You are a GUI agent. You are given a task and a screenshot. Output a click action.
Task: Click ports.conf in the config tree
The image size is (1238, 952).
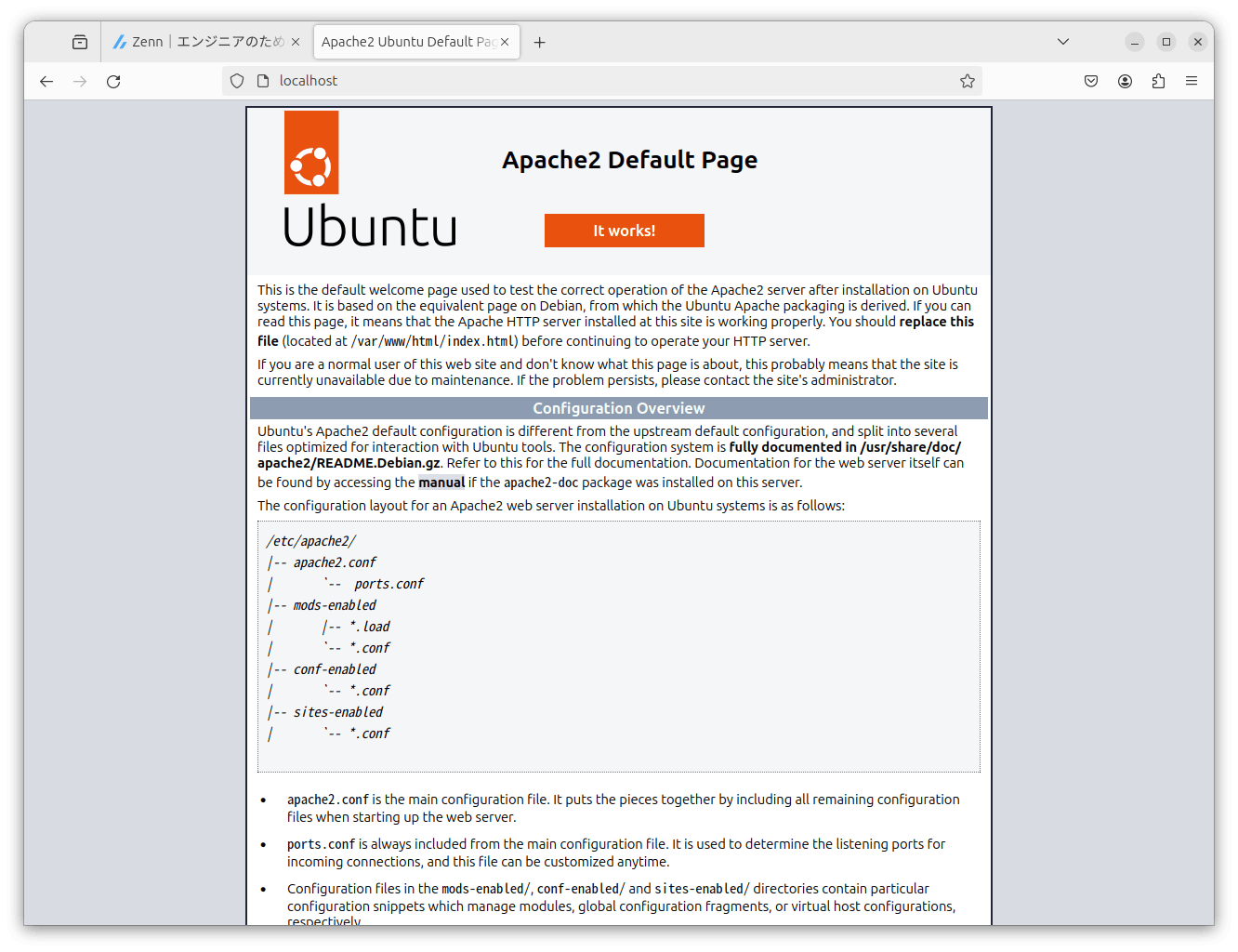(x=389, y=584)
